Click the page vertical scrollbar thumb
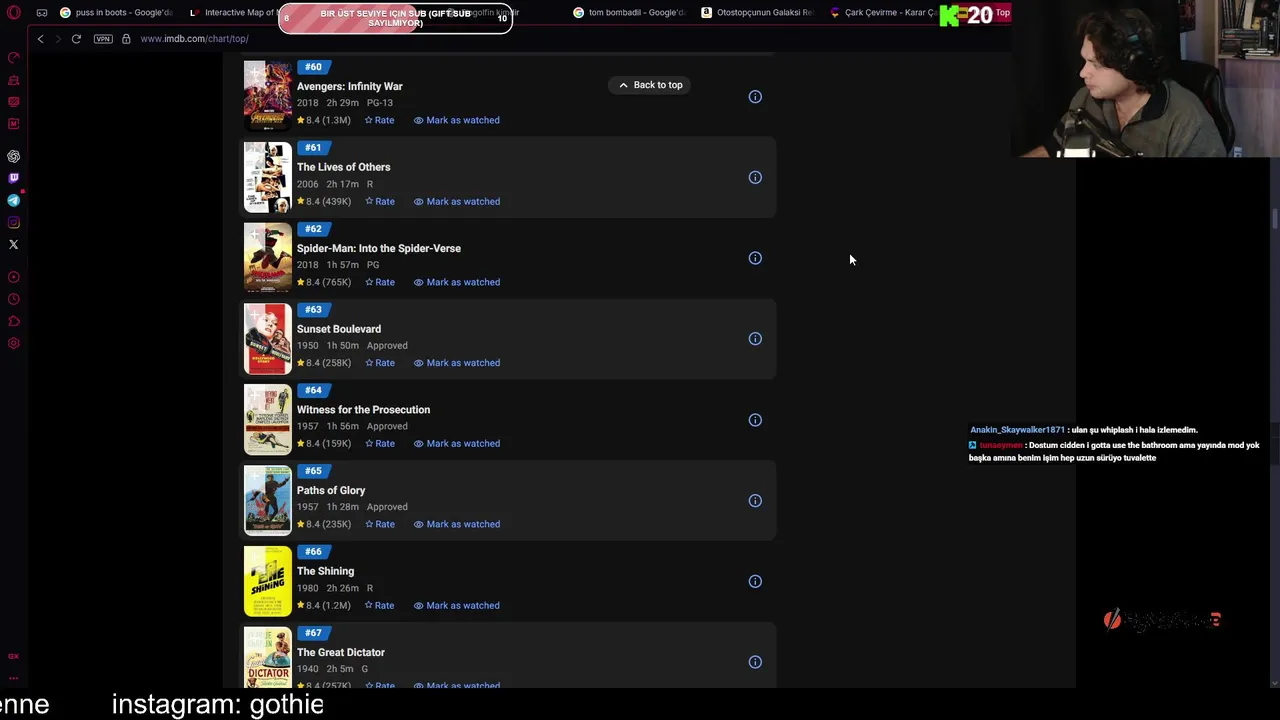 (1274, 220)
